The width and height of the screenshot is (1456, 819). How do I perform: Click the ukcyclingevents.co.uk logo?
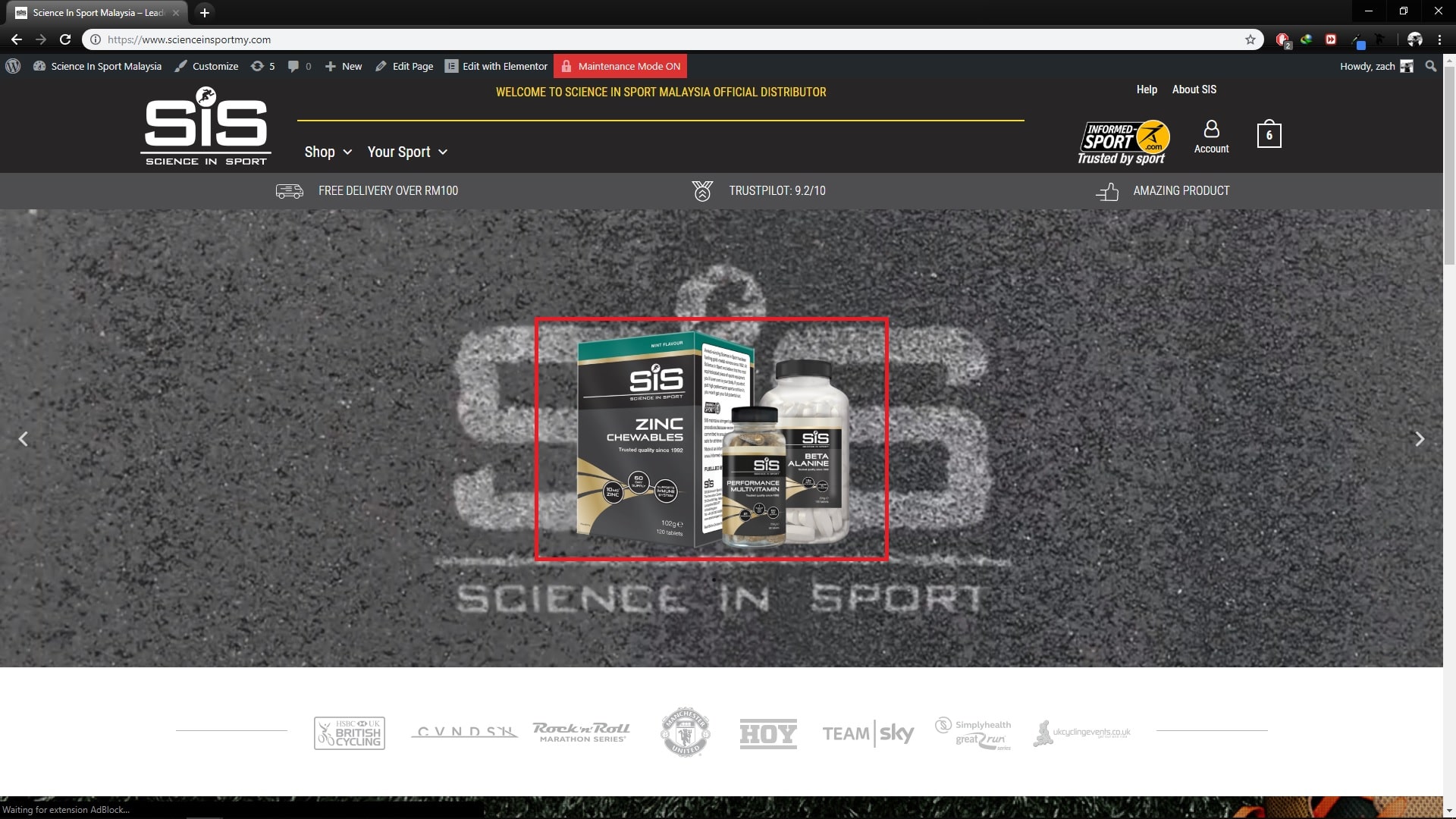(1082, 733)
